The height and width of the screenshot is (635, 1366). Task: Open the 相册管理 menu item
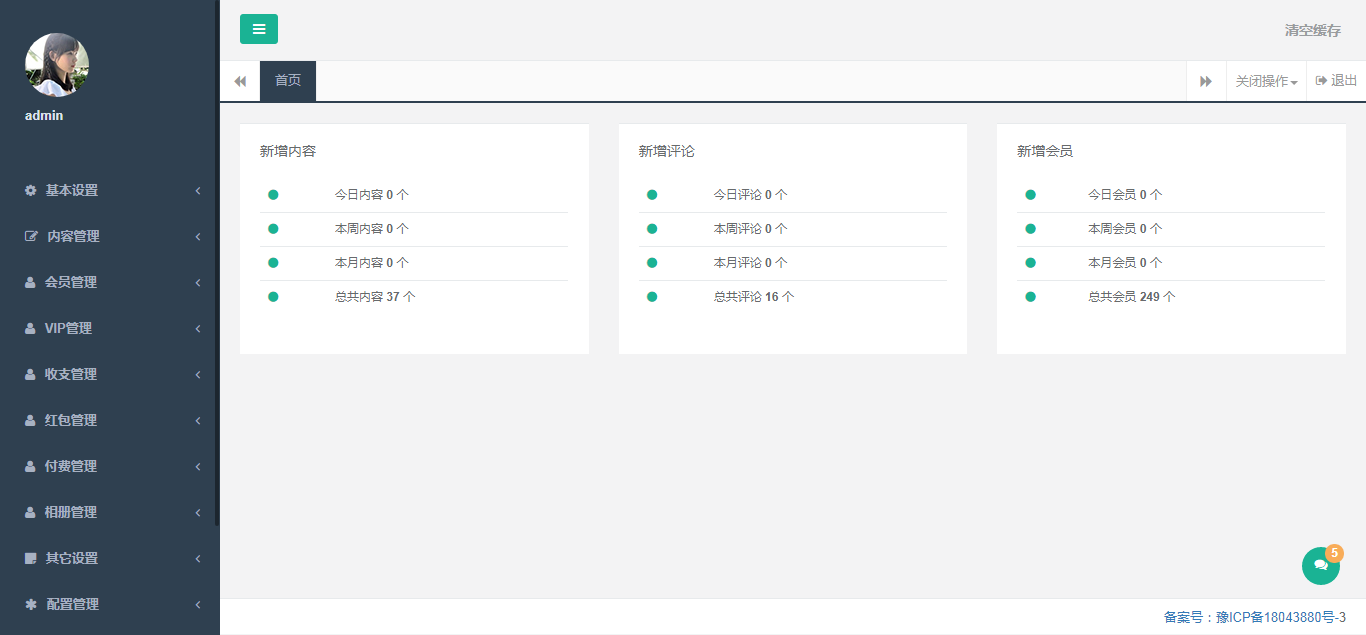tap(71, 512)
